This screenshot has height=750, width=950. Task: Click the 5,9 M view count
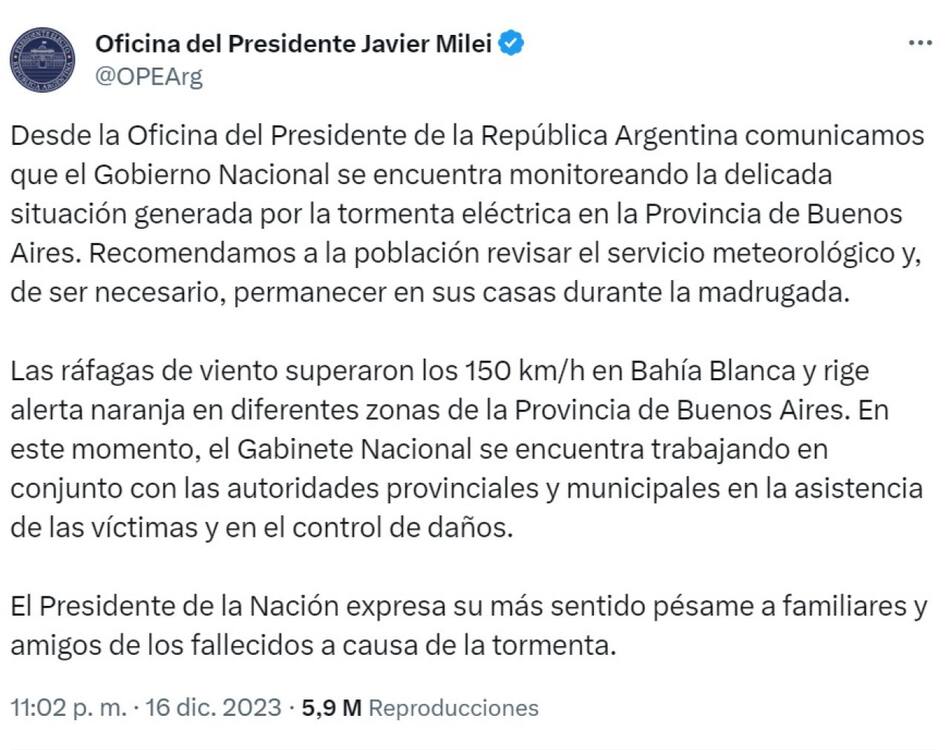coord(331,708)
